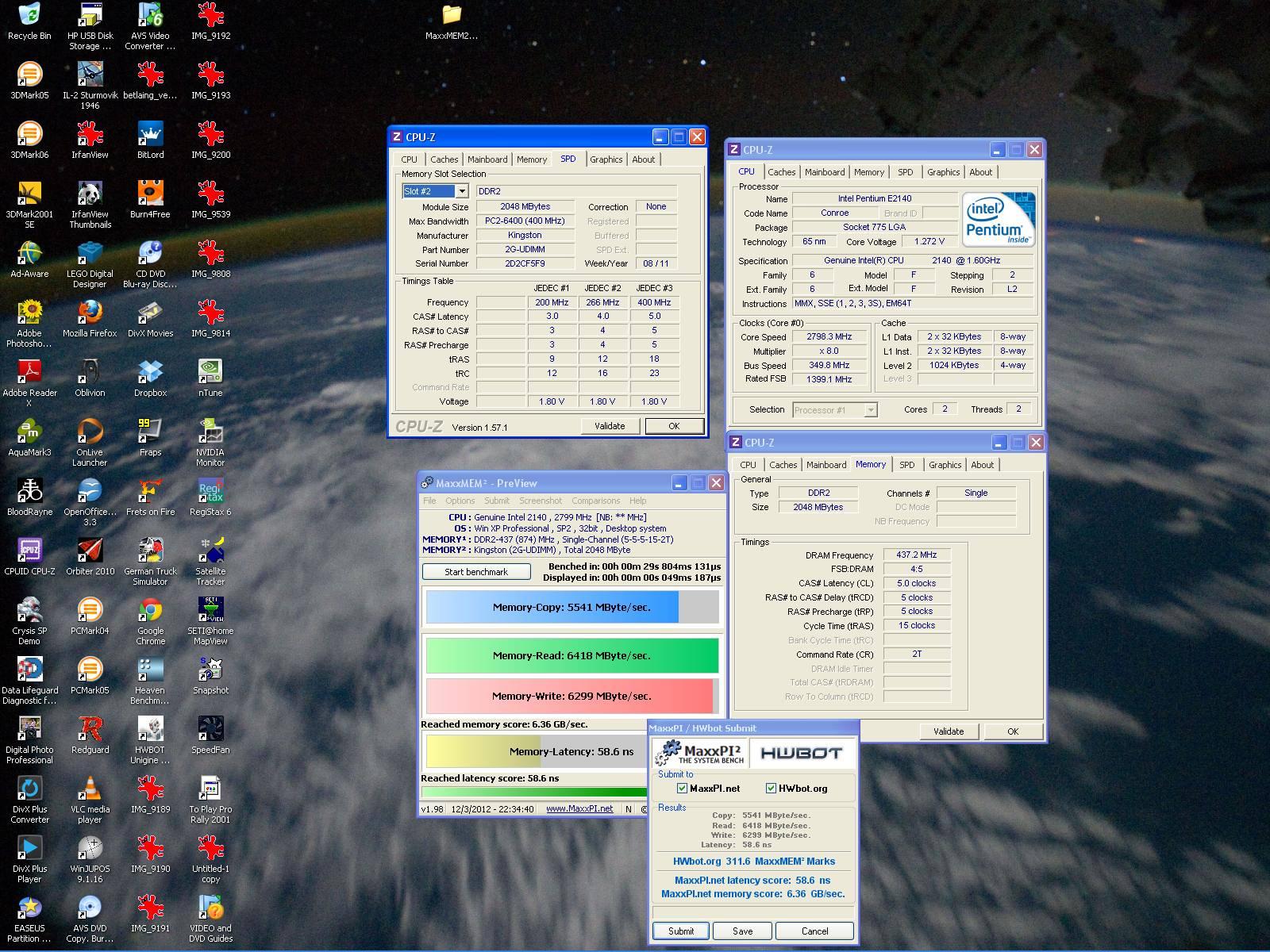Select the Fraps desktop icon
Viewport: 1270px width, 952px height.
tap(150, 438)
